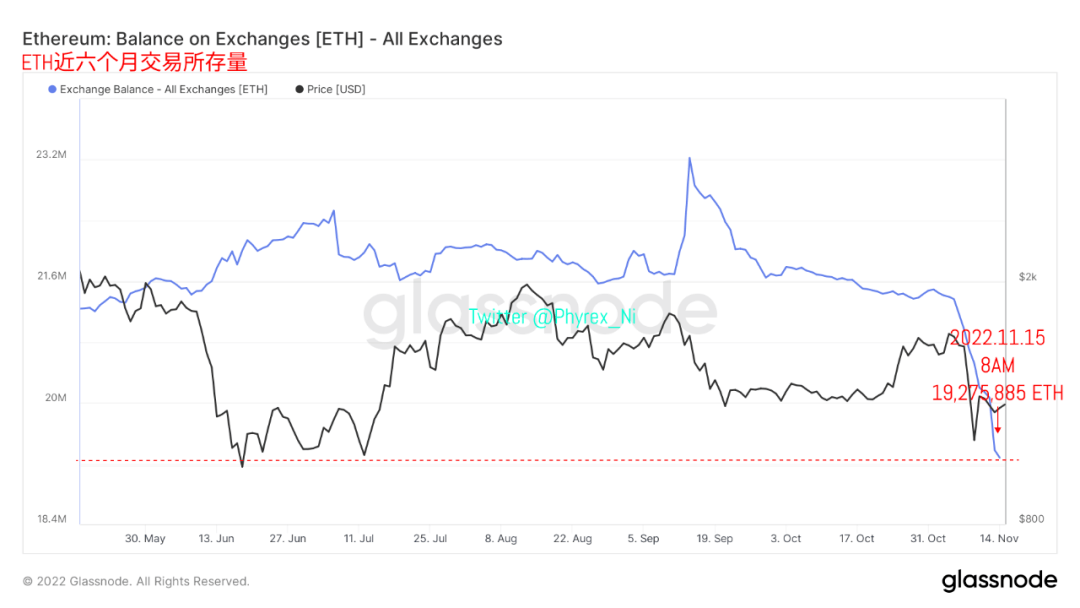Select the 19. Sep x-axis date label
Viewport: 1080px width, 608px height.
[x=714, y=538]
